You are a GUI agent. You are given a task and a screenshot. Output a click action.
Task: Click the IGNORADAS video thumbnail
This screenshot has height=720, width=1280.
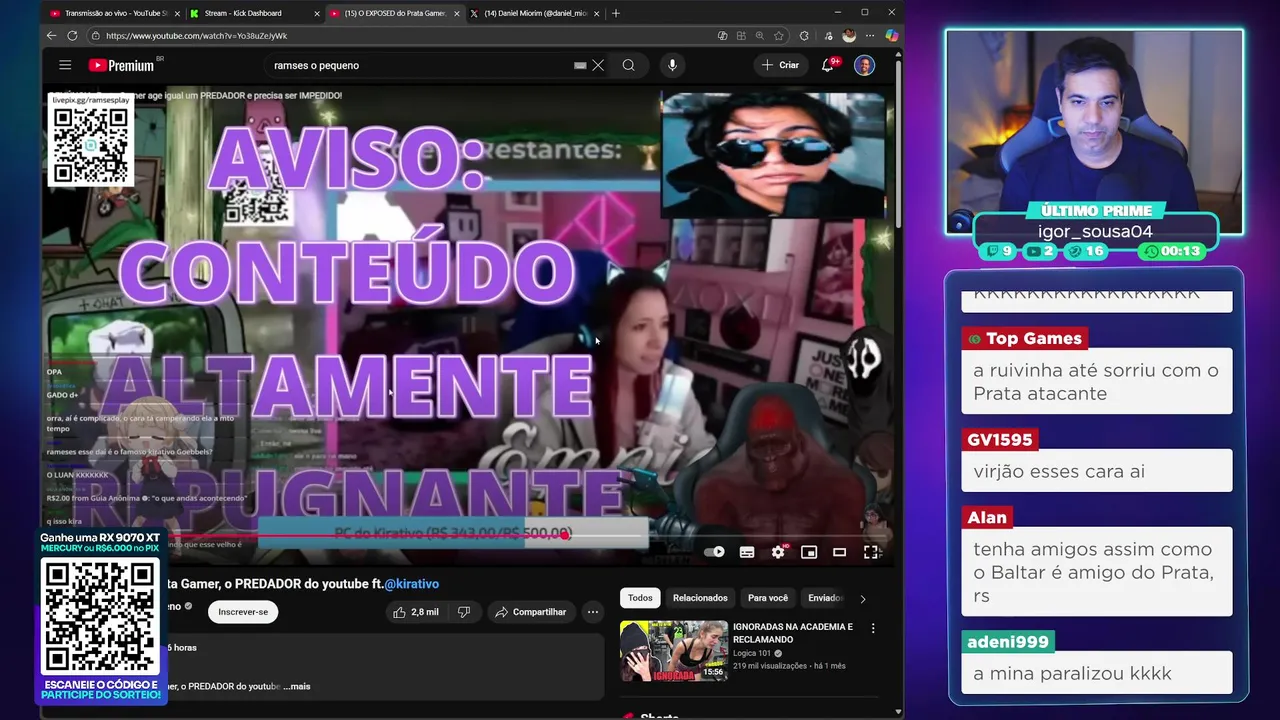click(674, 651)
